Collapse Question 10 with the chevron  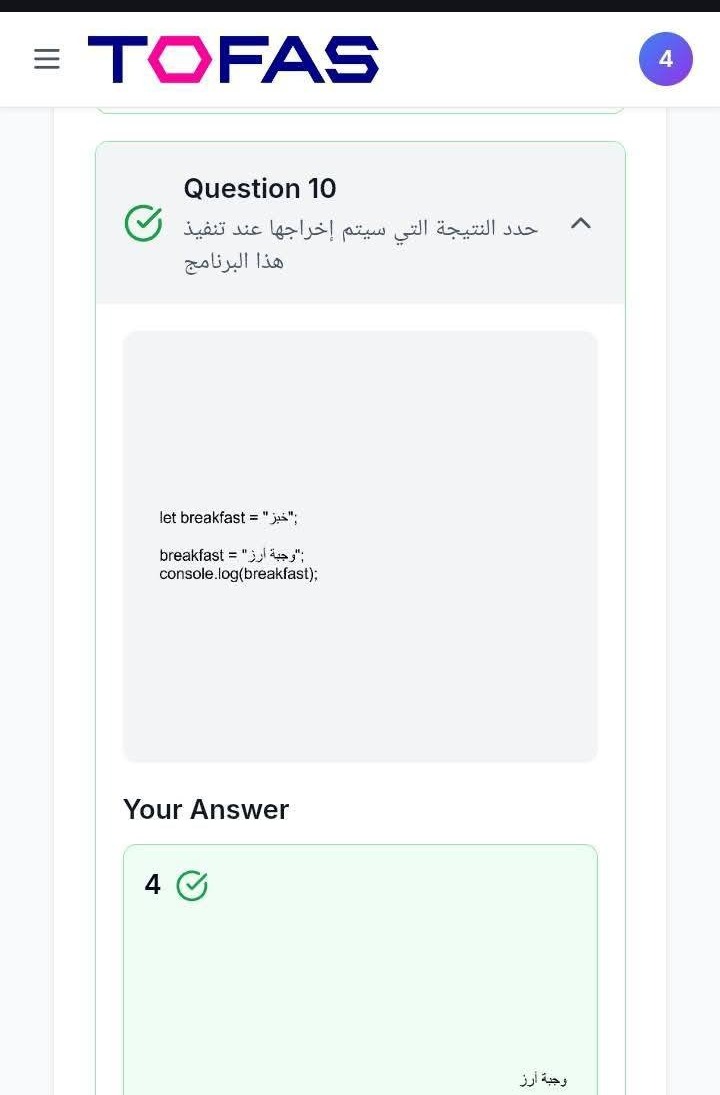coord(580,223)
